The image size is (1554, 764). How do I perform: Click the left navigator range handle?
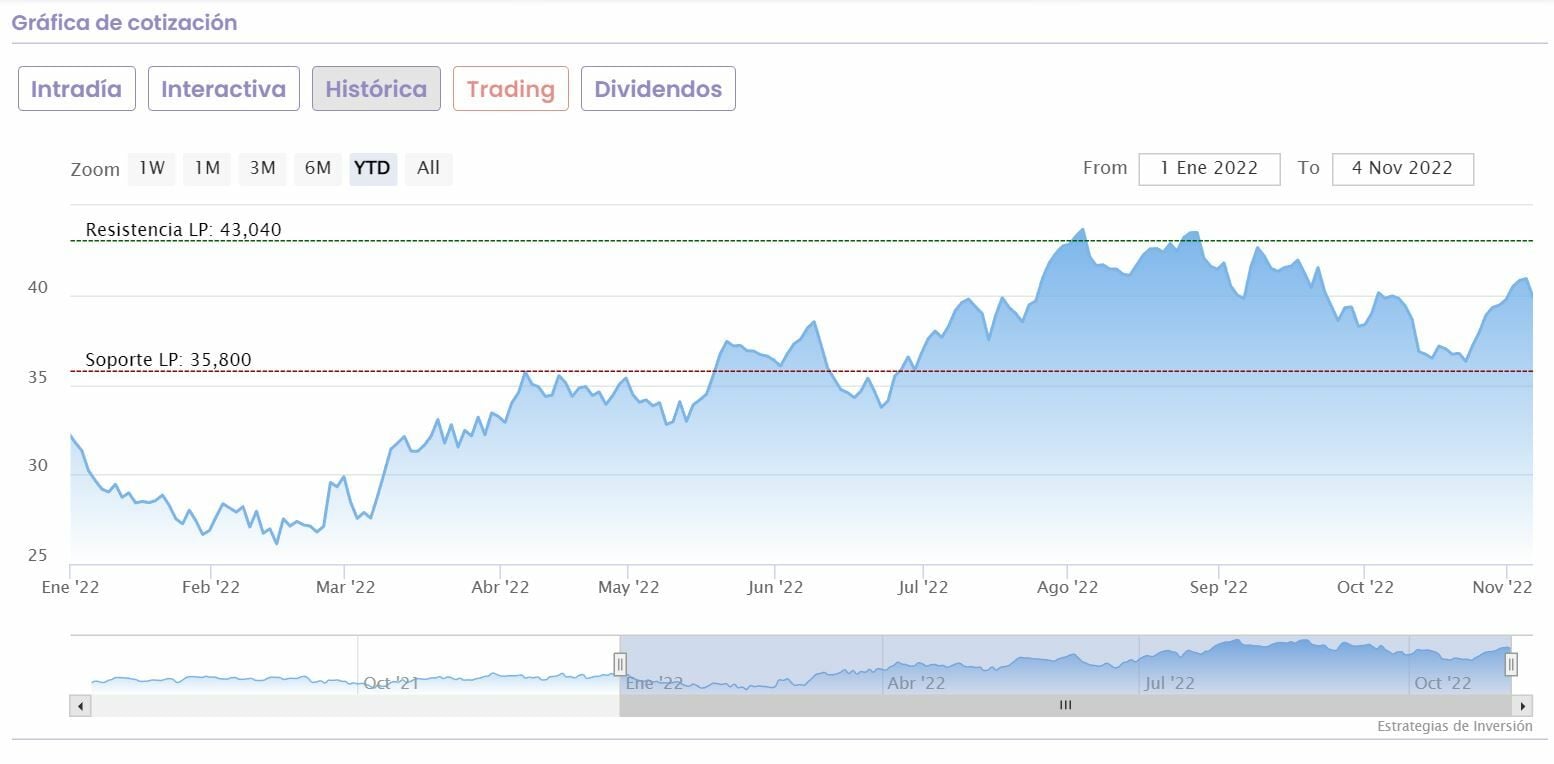click(x=620, y=664)
